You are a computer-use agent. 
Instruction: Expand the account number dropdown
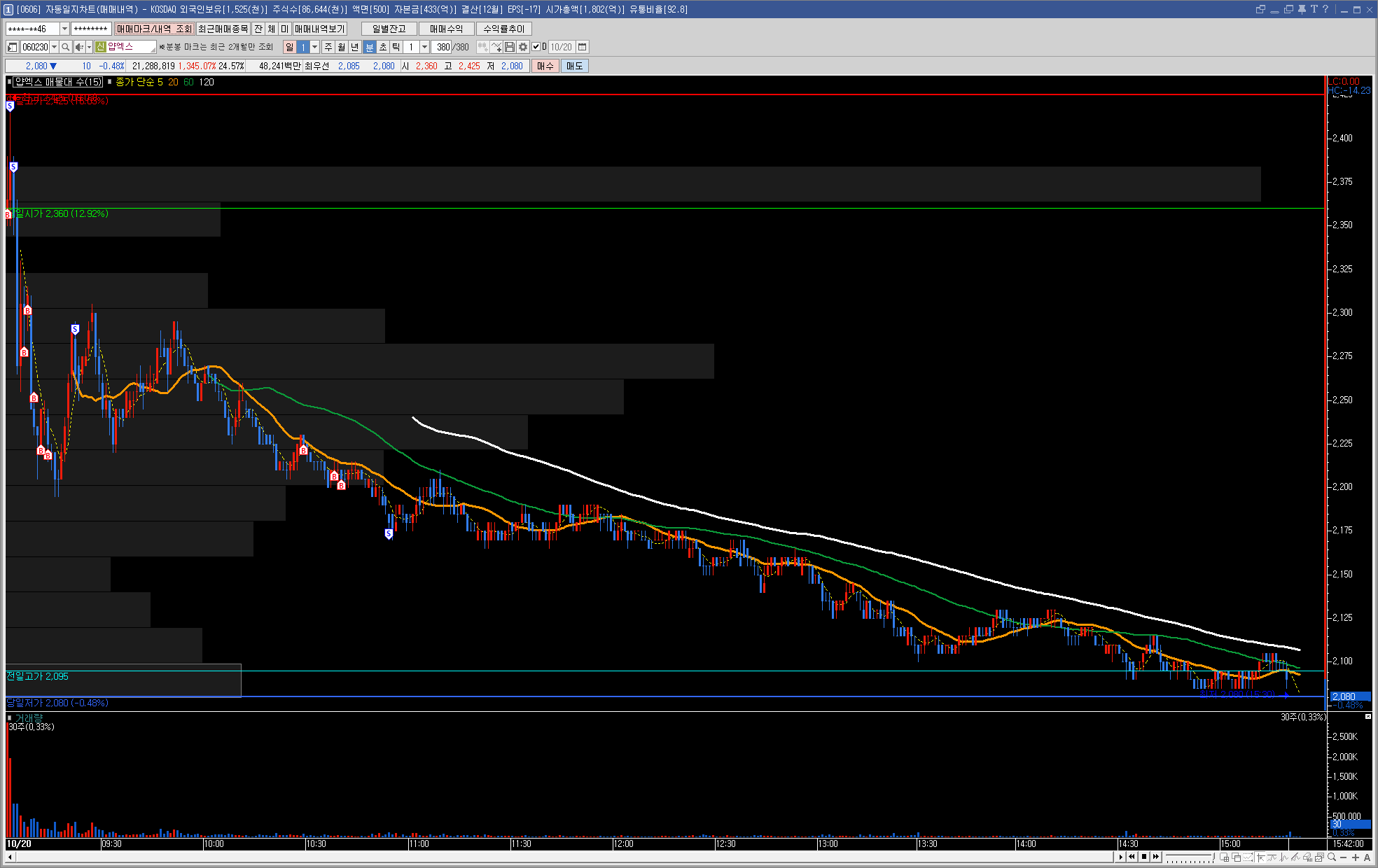click(64, 29)
